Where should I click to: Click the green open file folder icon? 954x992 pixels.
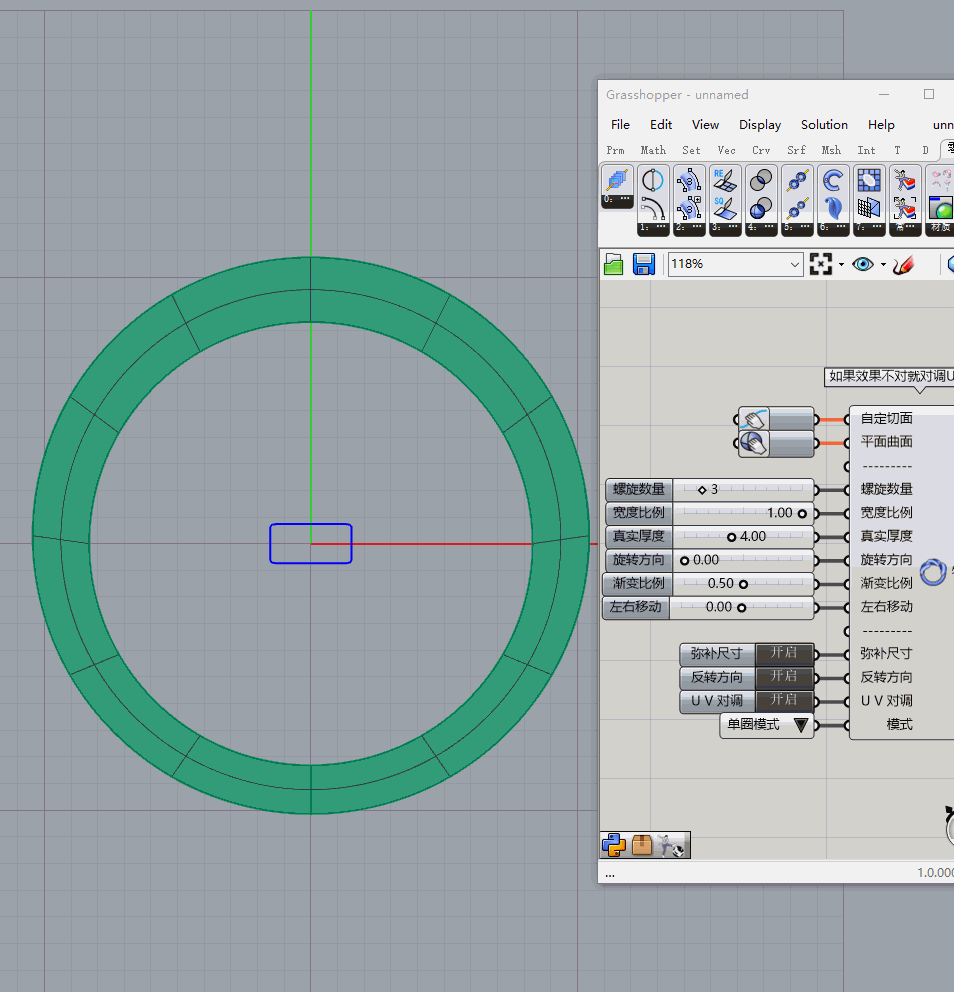pos(614,264)
